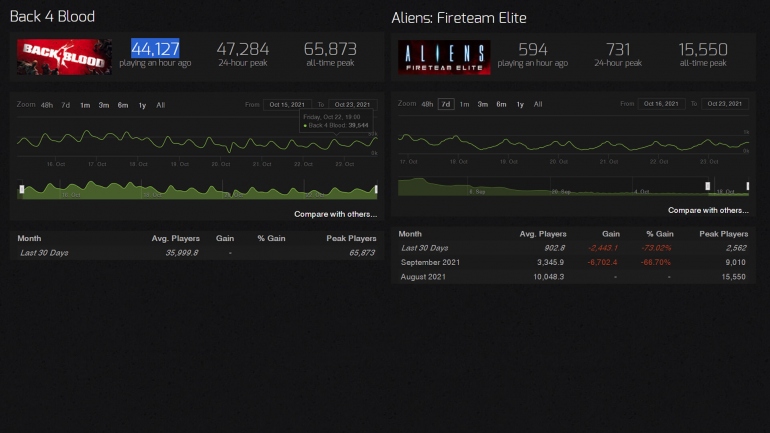This screenshot has height=433, width=770.
Task: Click % Gain header in Aliens table
Action: [660, 234]
